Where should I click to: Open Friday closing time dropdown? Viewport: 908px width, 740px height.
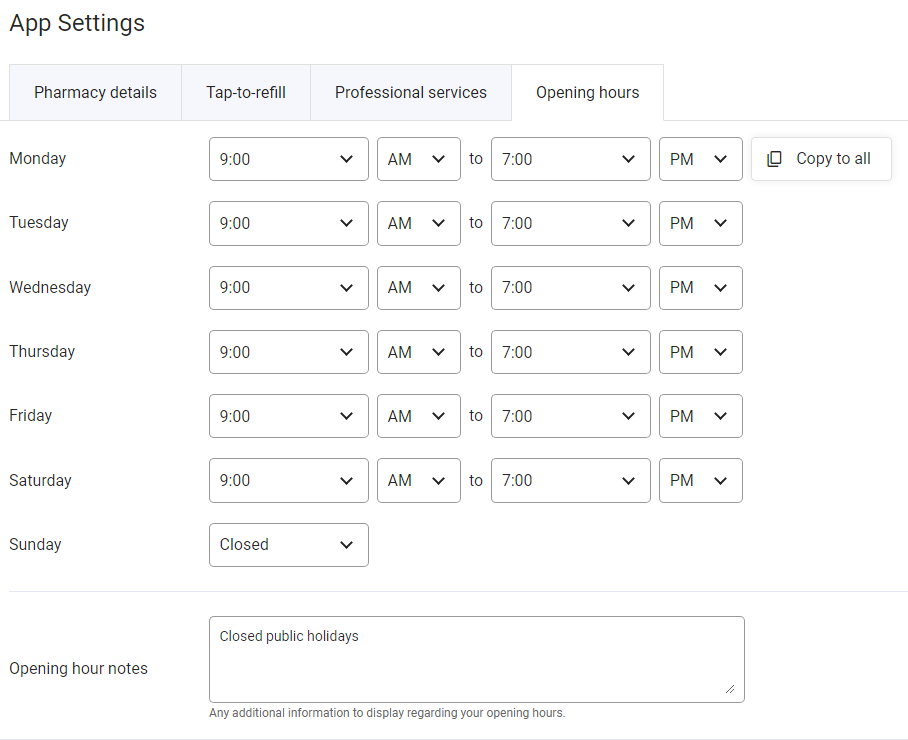(x=570, y=416)
